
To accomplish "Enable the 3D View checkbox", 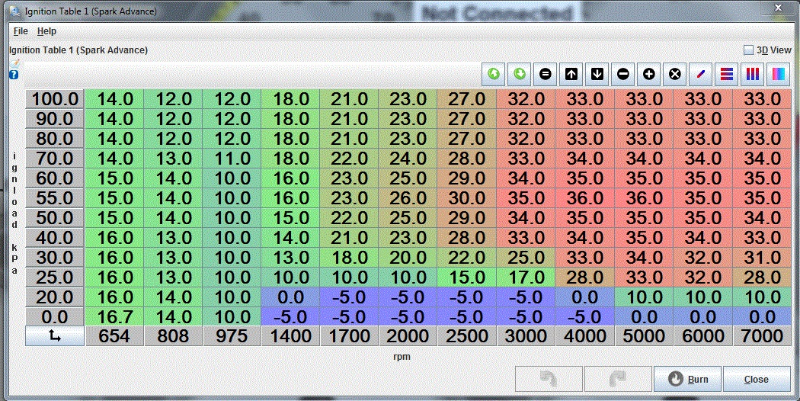I will (749, 49).
